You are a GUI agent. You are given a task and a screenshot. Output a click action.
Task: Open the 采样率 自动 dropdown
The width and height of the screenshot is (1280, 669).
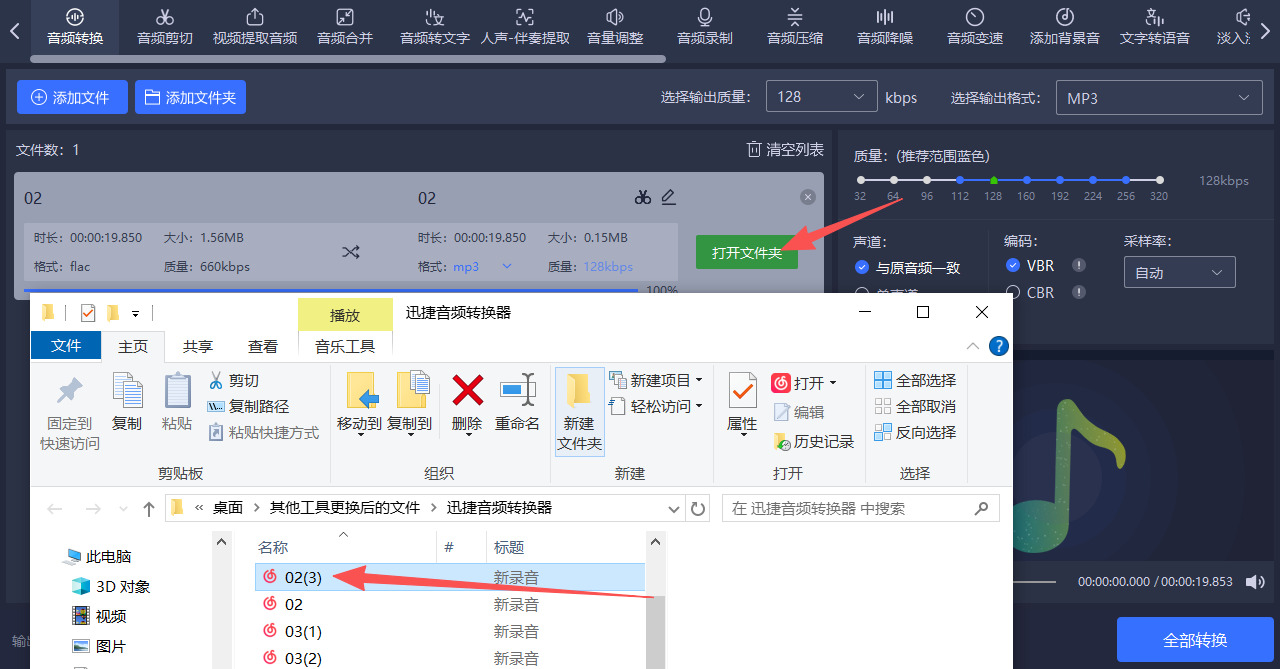click(x=1179, y=272)
